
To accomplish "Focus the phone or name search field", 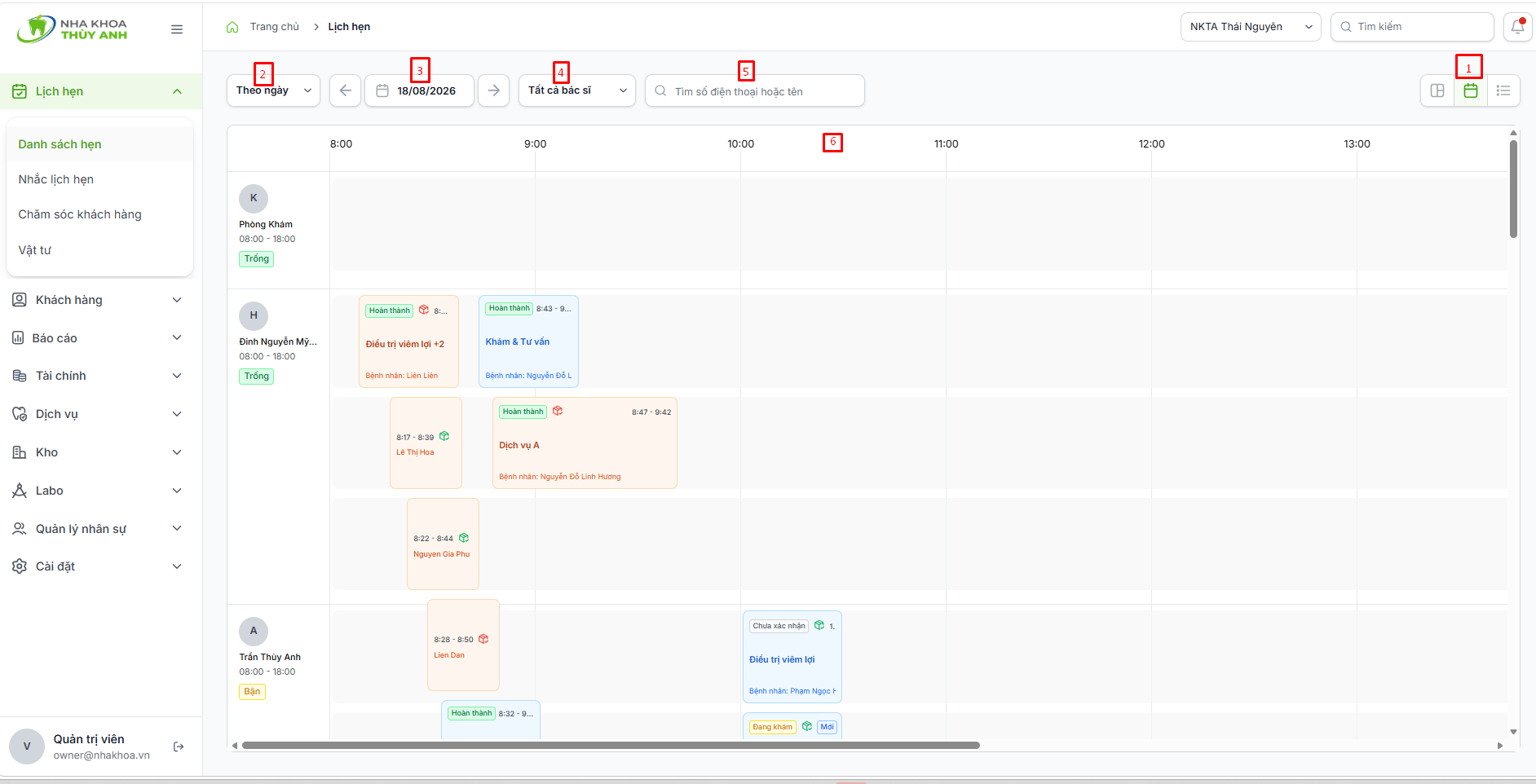I will (755, 90).
